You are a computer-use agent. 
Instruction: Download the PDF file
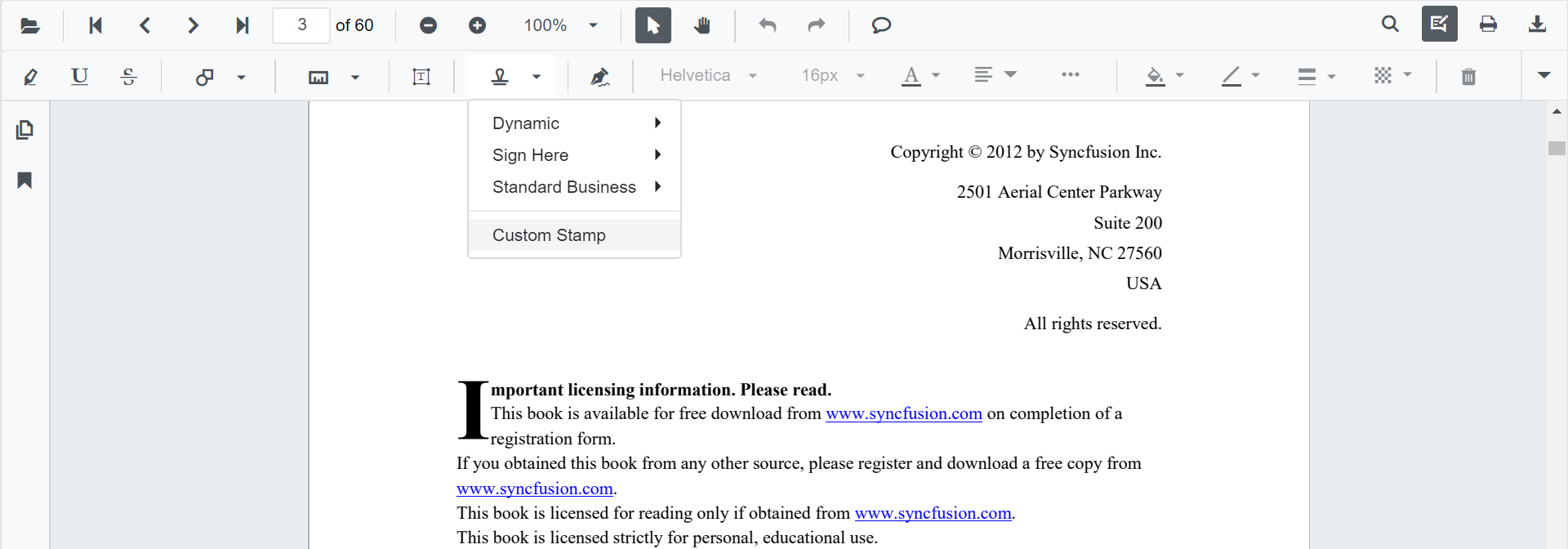point(1538,25)
